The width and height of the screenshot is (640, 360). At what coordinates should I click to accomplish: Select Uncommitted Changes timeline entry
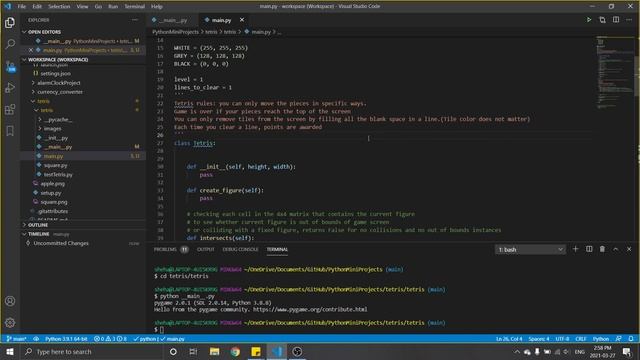61,243
